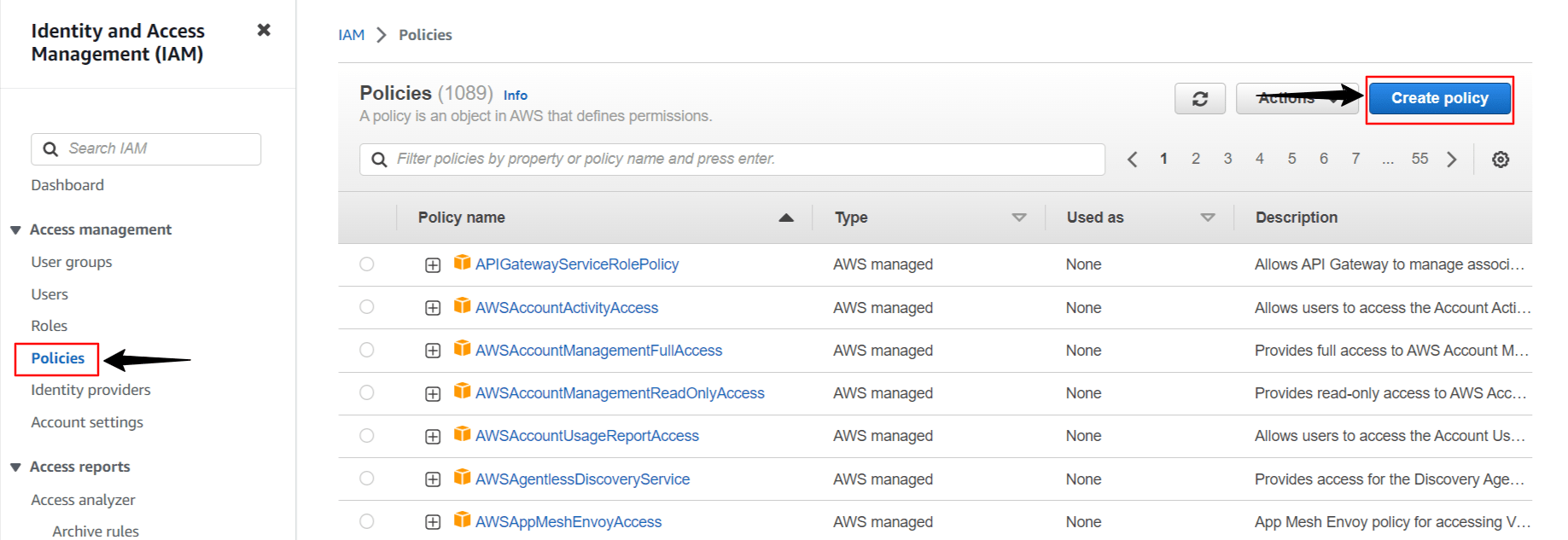Click the Create policy button
Viewport: 1568px width, 540px height.
click(x=1439, y=98)
